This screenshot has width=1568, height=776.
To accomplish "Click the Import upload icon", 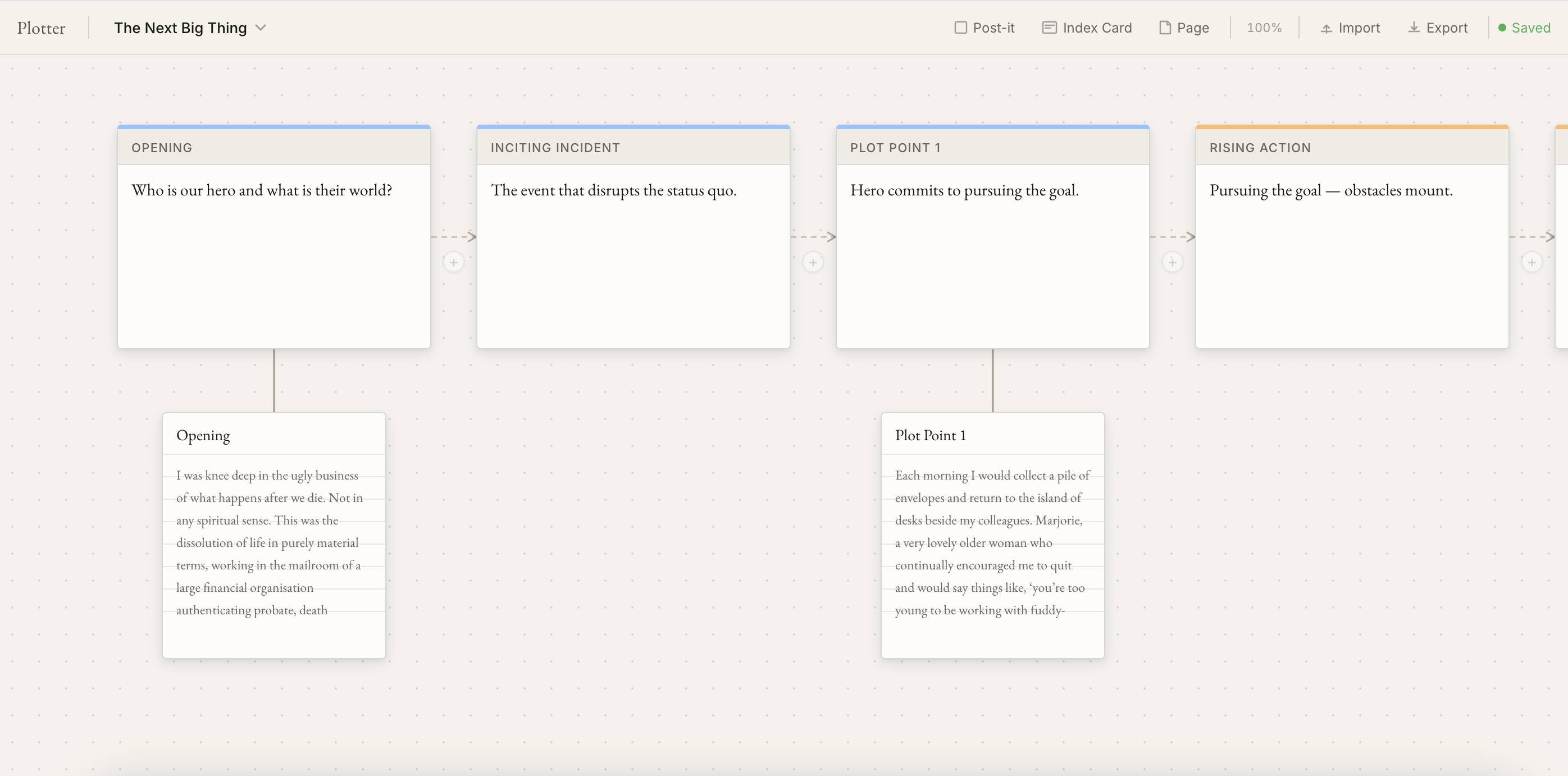I will pos(1326,29).
